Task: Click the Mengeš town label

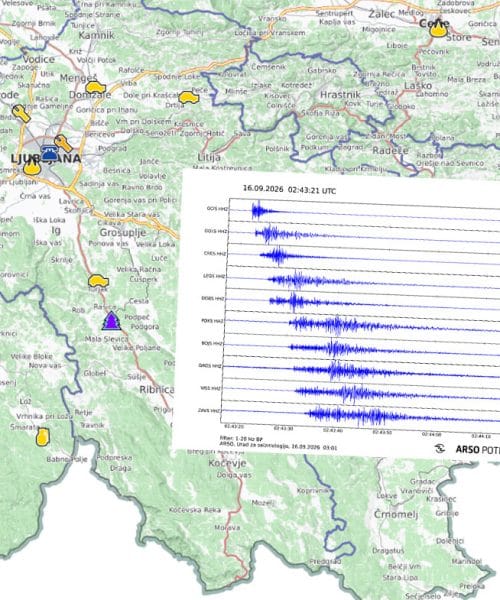Action: 78,78
